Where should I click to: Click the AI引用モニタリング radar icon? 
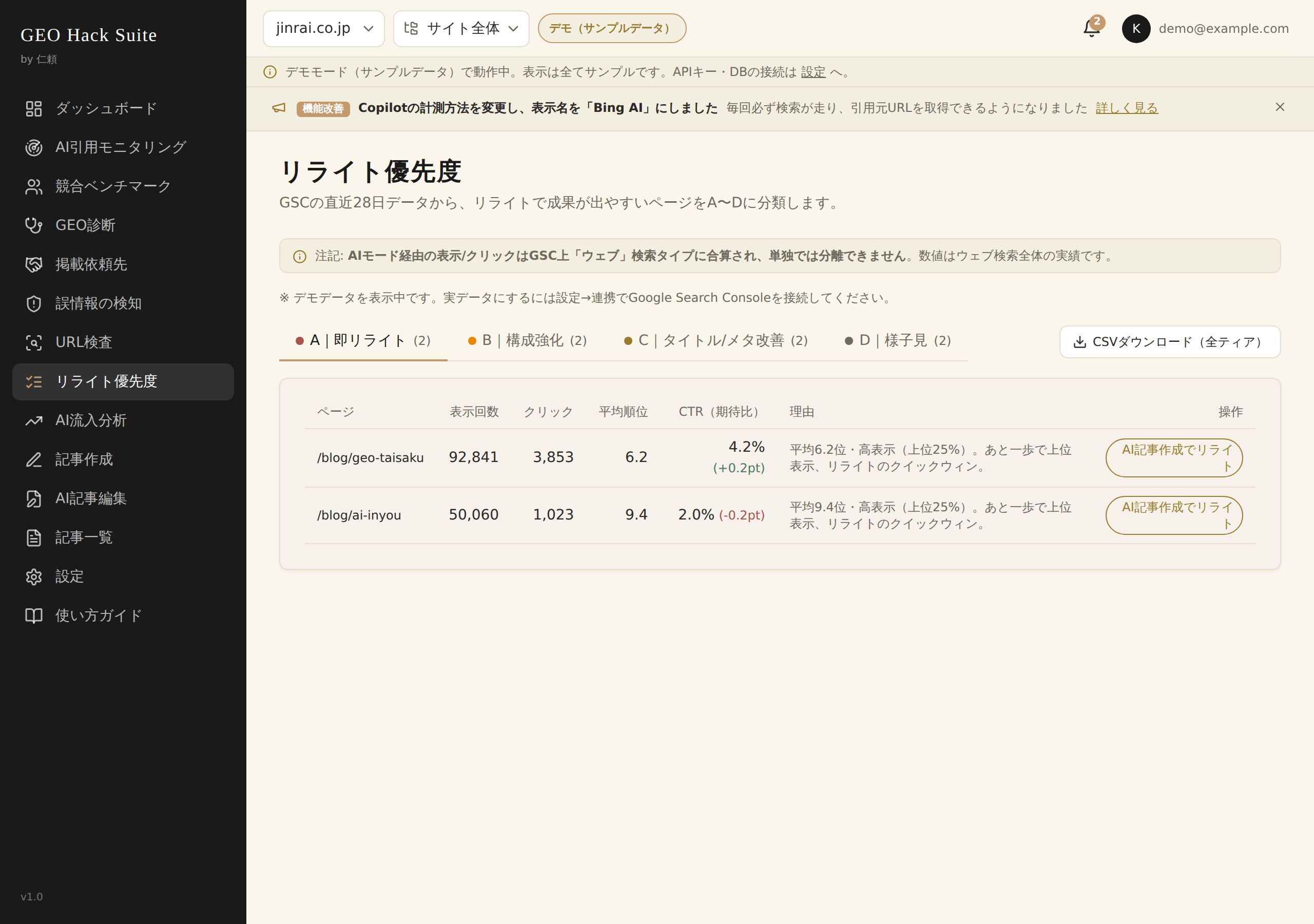[x=34, y=148]
